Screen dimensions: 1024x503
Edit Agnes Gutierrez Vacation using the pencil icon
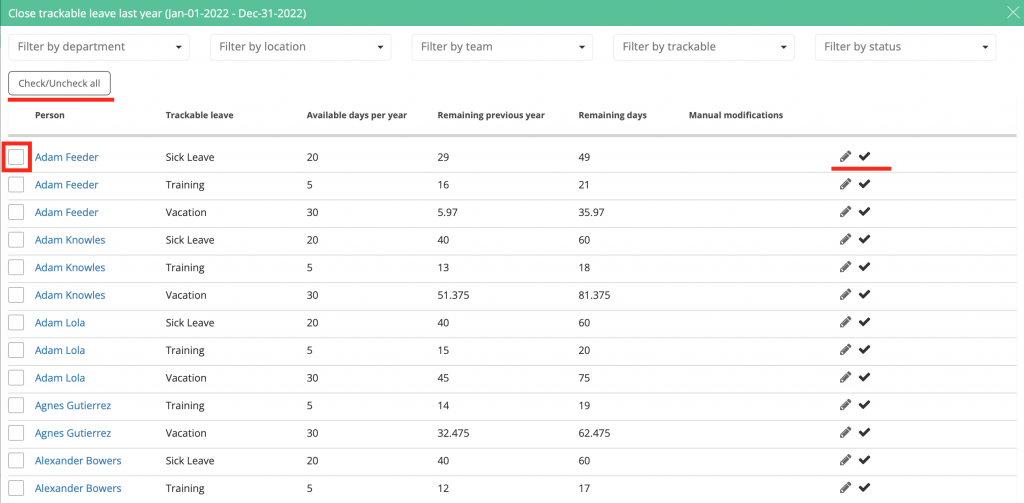pos(846,432)
